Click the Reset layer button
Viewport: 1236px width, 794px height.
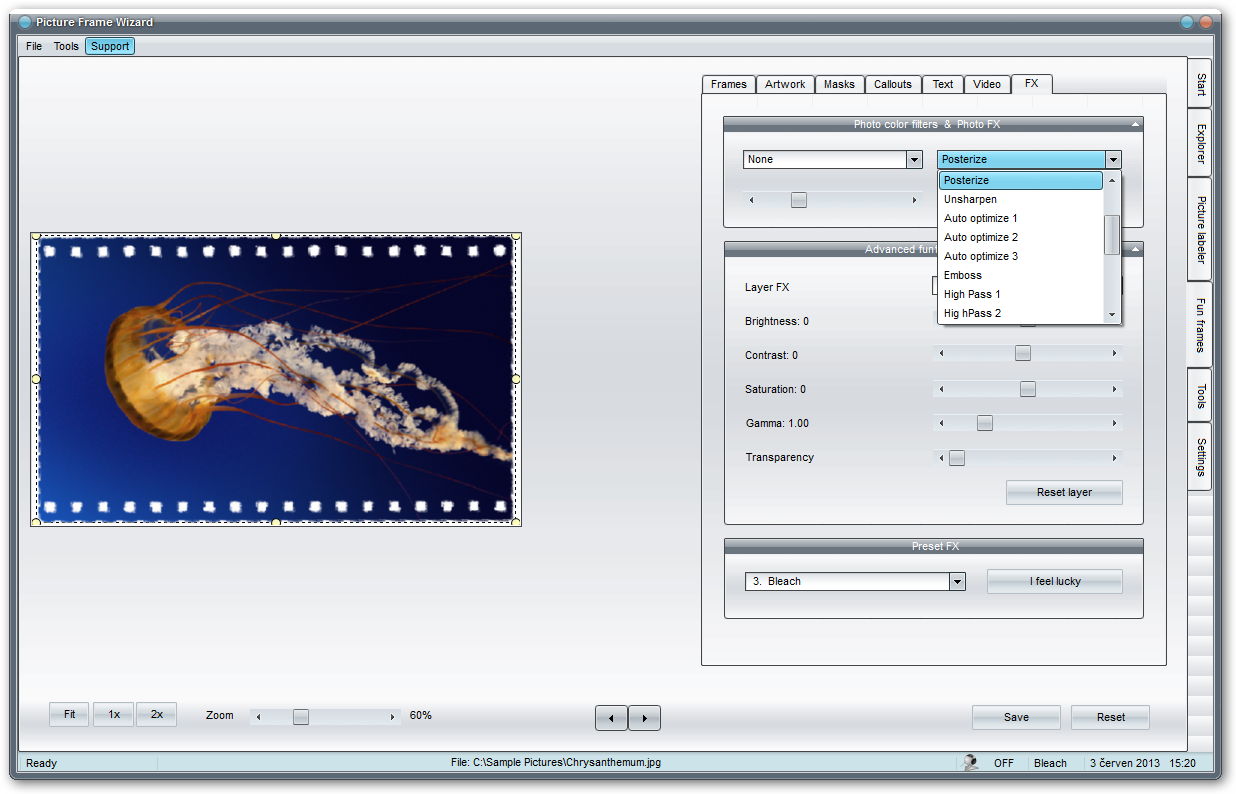1064,492
